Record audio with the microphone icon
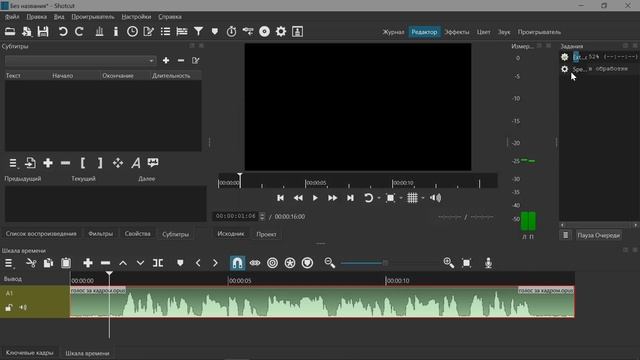 (x=488, y=263)
